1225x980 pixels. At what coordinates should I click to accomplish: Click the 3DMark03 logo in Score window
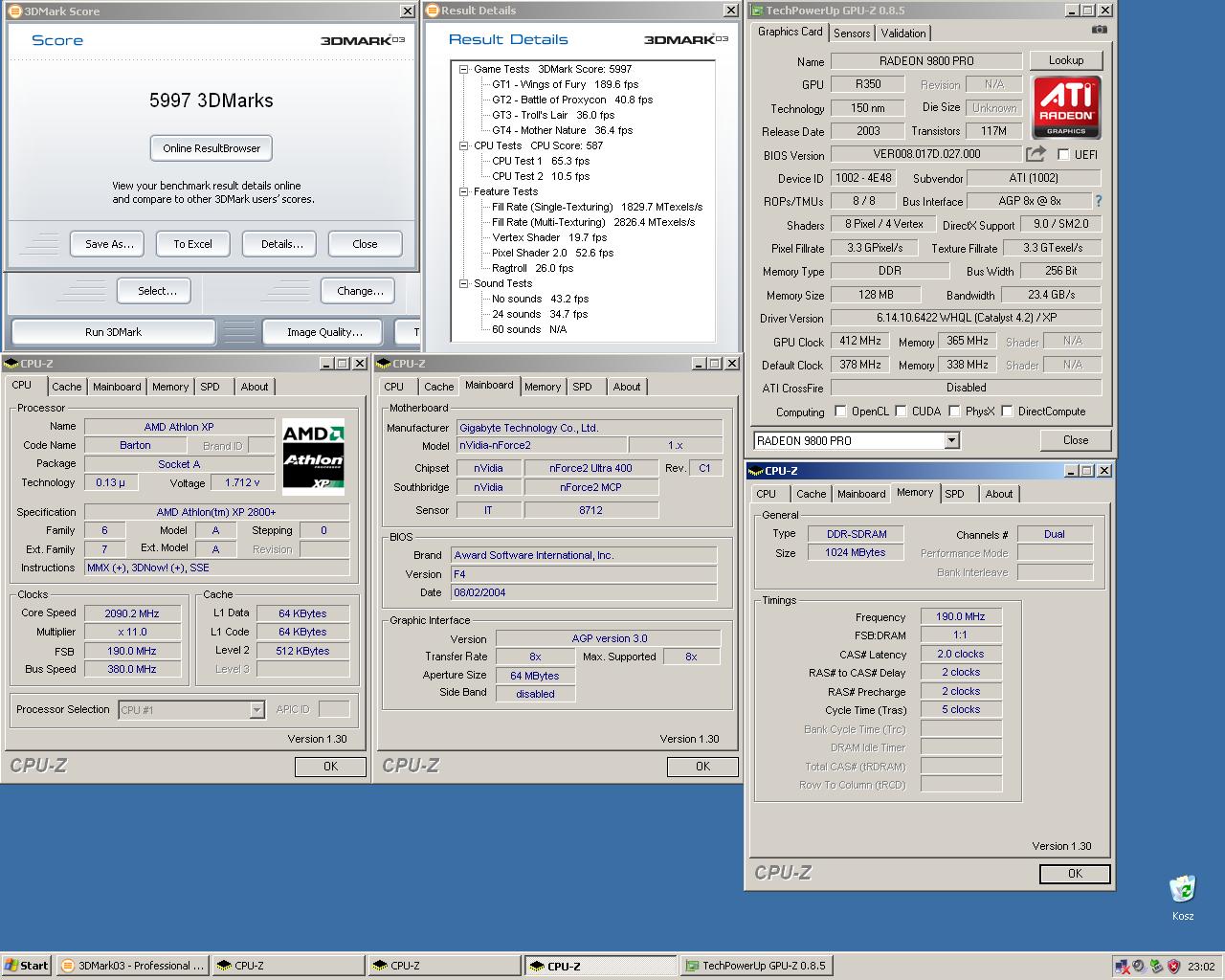[x=363, y=40]
